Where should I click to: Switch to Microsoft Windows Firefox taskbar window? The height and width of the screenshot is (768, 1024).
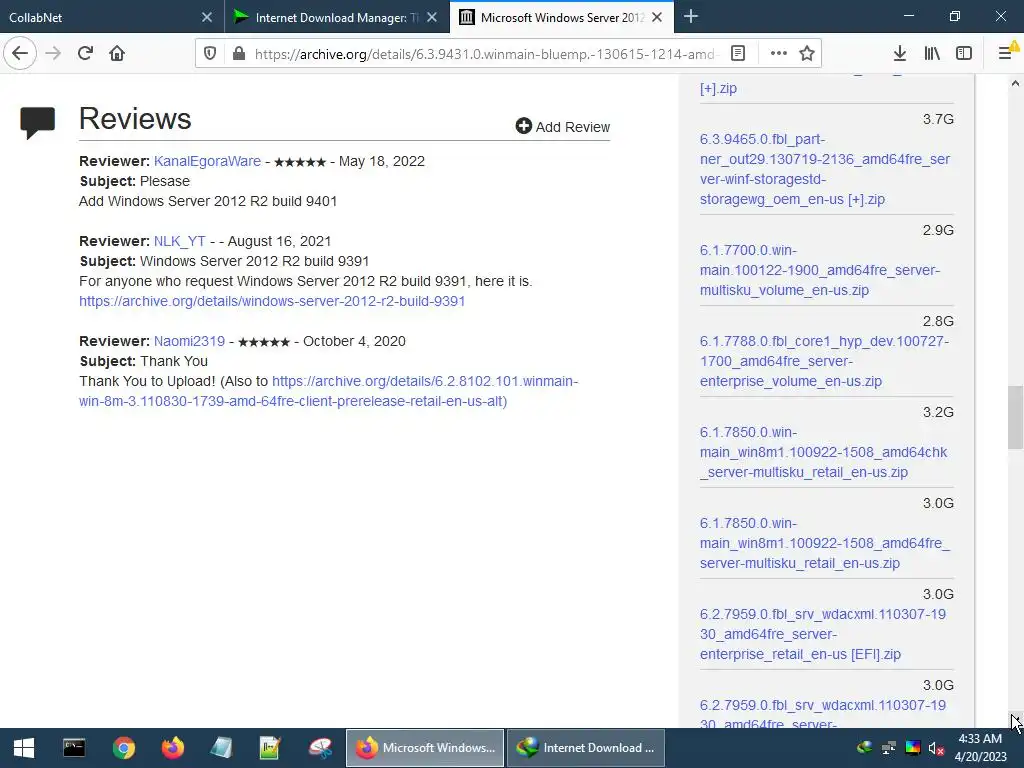[424, 748]
